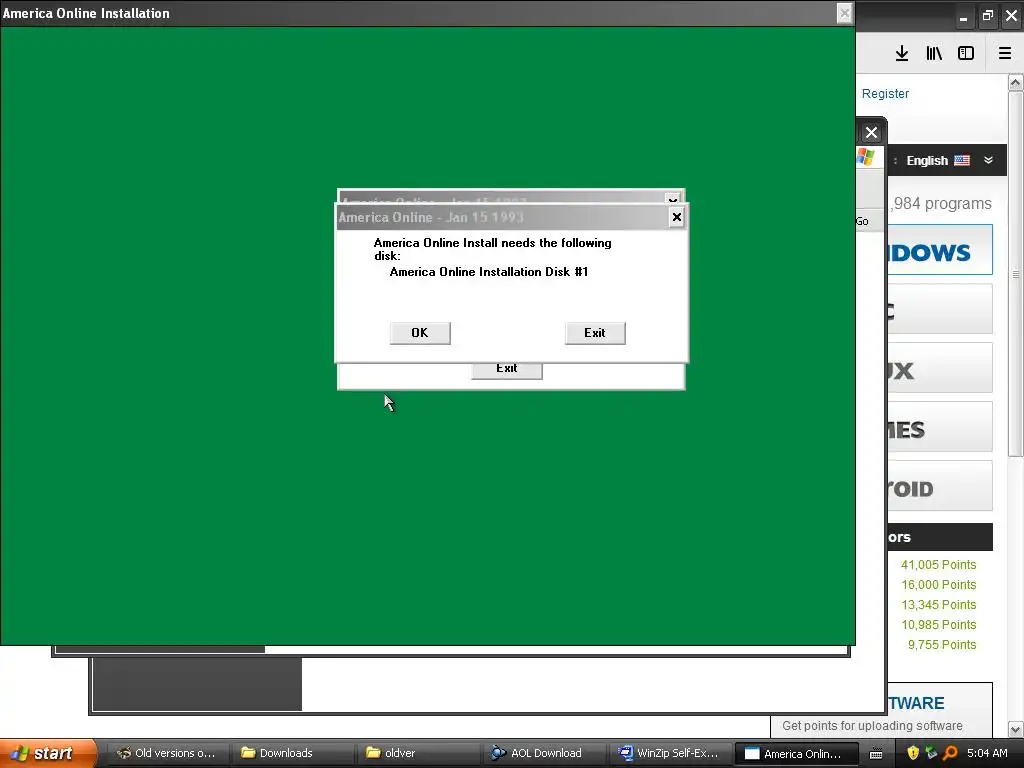
Task: Click the Windows logo icon on the webpage
Action: tap(866, 157)
